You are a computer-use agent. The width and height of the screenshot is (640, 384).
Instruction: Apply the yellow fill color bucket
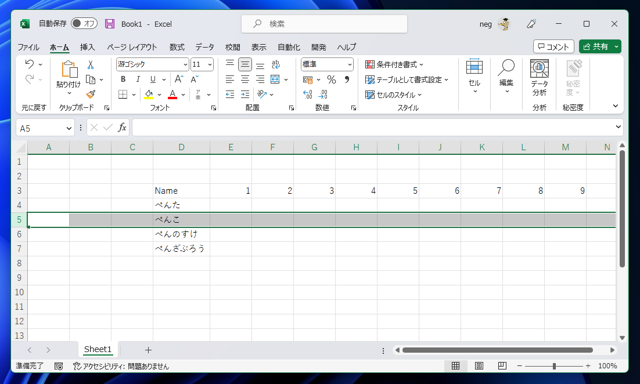pyautogui.click(x=149, y=95)
